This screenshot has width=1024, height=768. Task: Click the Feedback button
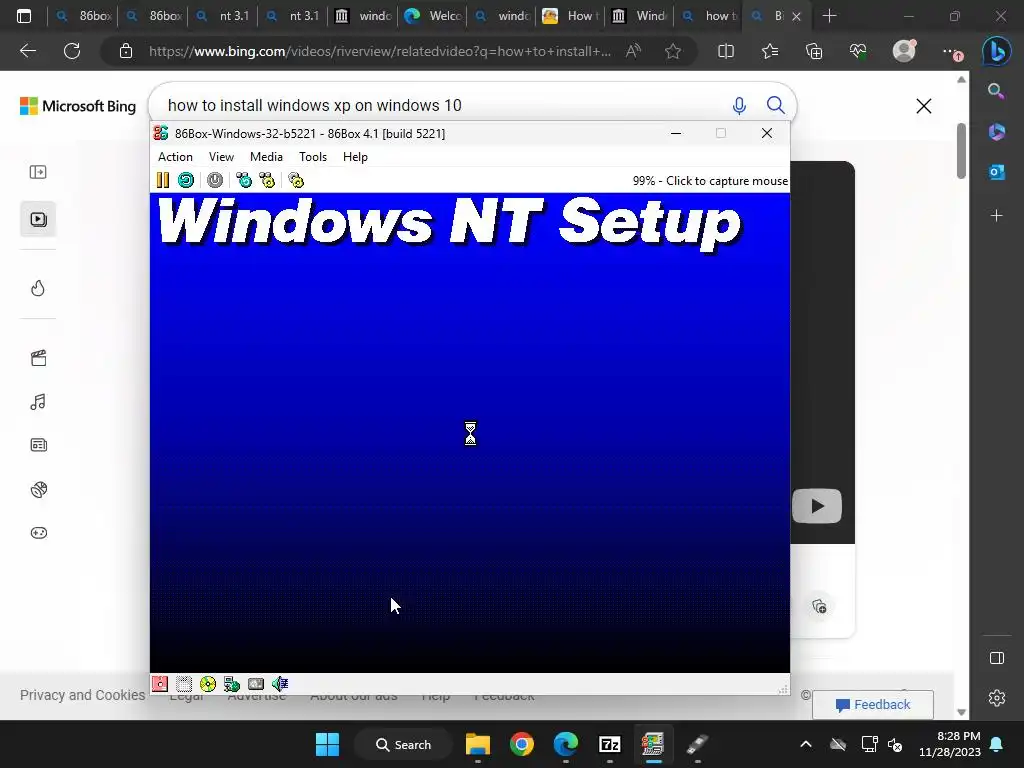(x=872, y=705)
